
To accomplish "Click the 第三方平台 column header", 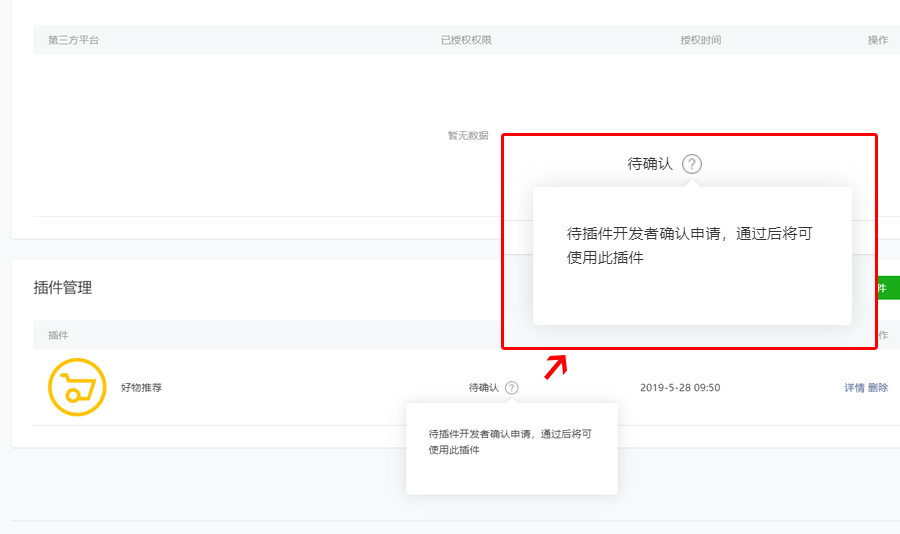I will (x=73, y=40).
